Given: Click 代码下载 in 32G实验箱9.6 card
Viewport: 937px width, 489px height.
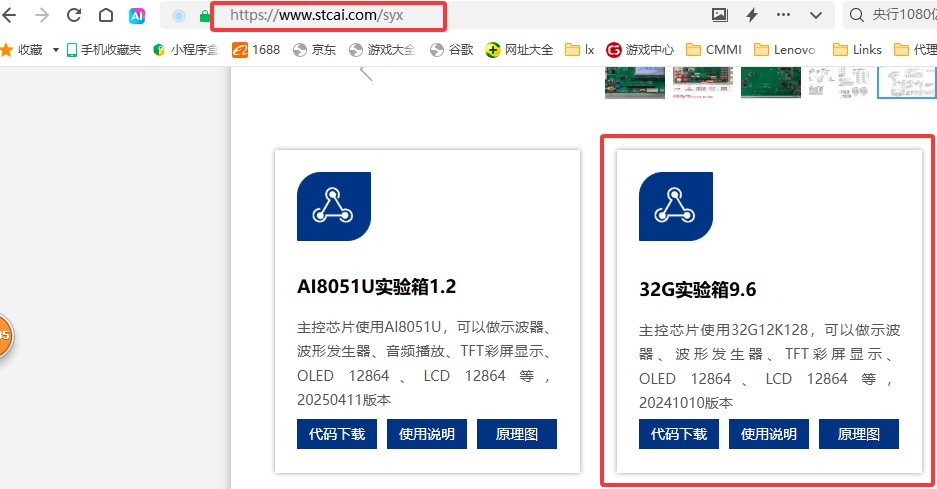Looking at the screenshot, I should click(x=678, y=434).
